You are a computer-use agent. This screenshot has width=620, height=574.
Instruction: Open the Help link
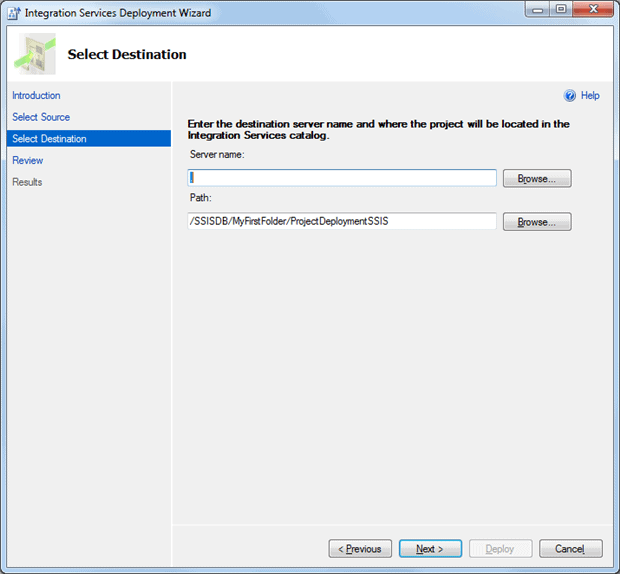tap(590, 96)
